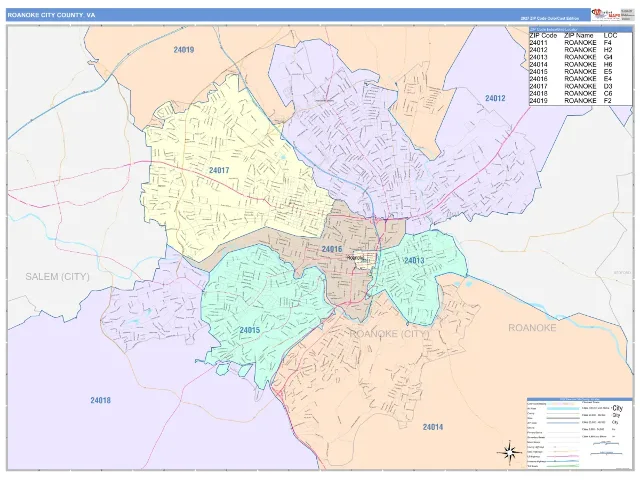Viewport: 640px width, 480px height.
Task: Click the small Roanoke downtown label
Action: [x=355, y=258]
